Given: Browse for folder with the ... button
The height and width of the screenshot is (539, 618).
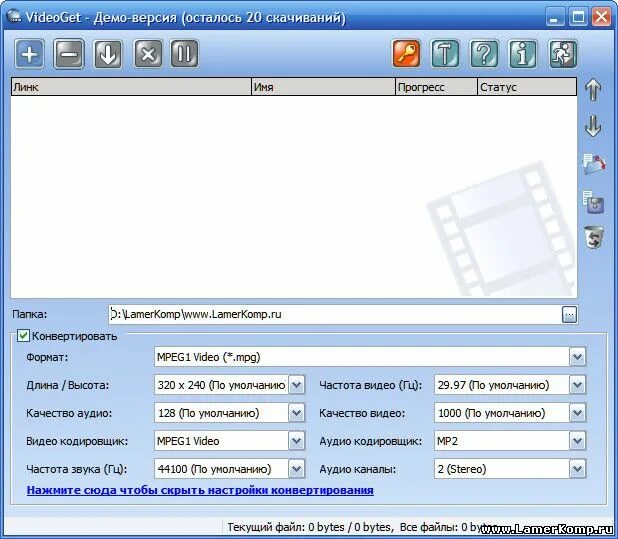Looking at the screenshot, I should tap(569, 314).
